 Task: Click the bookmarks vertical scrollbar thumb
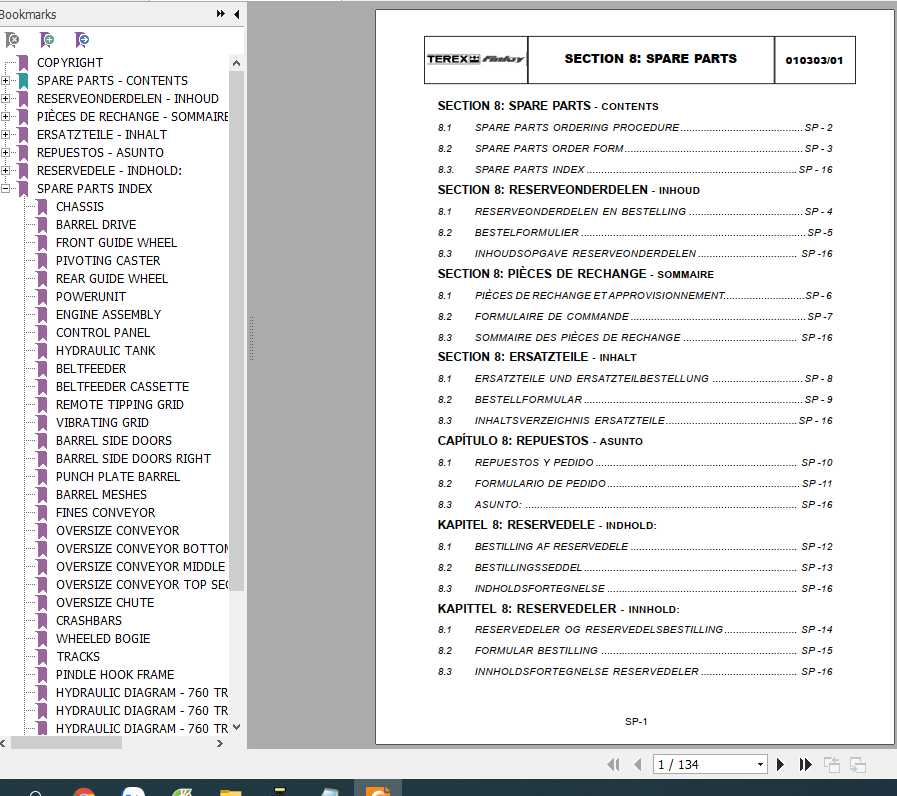(x=236, y=331)
